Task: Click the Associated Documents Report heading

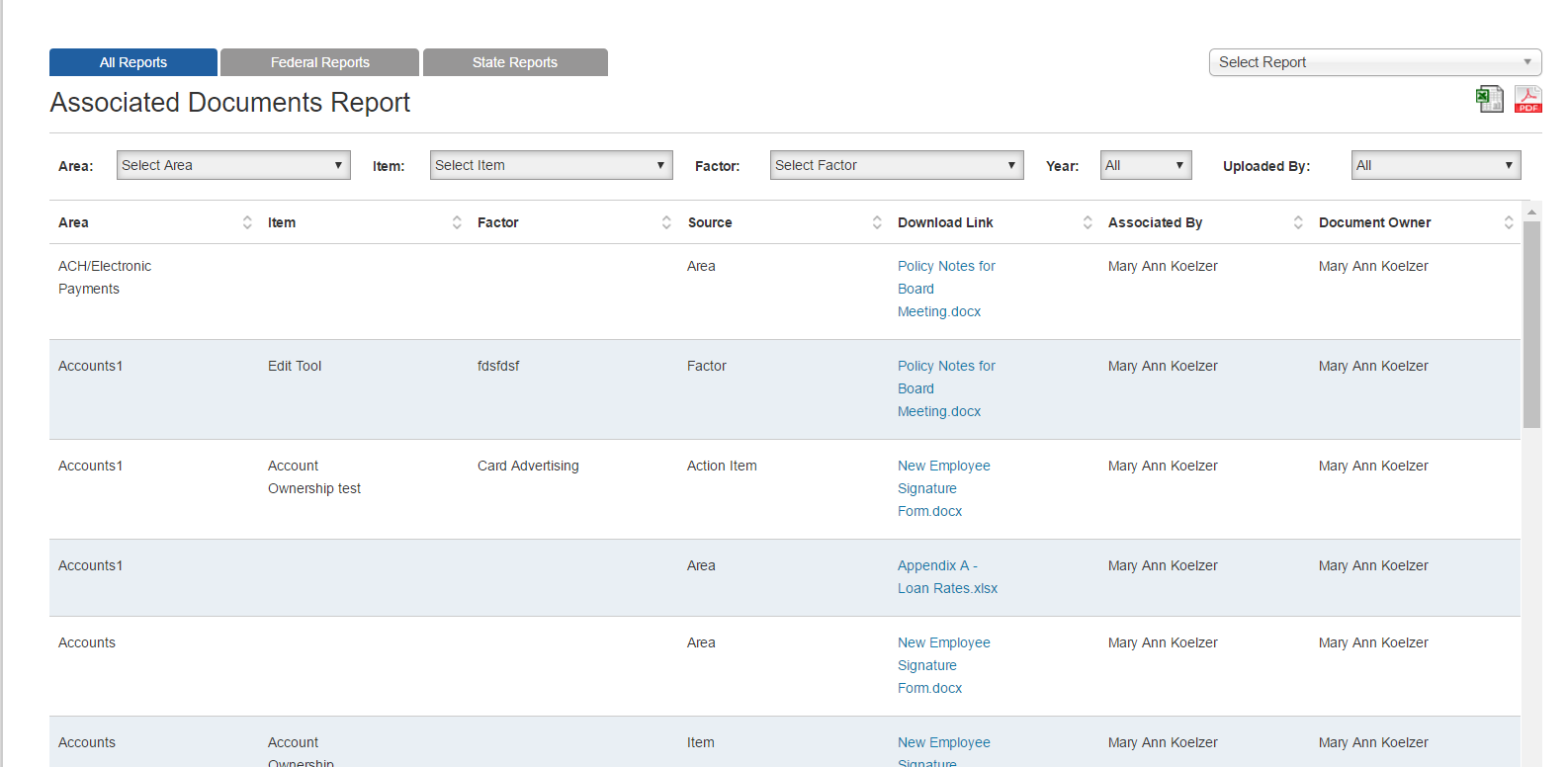Action: [x=230, y=103]
